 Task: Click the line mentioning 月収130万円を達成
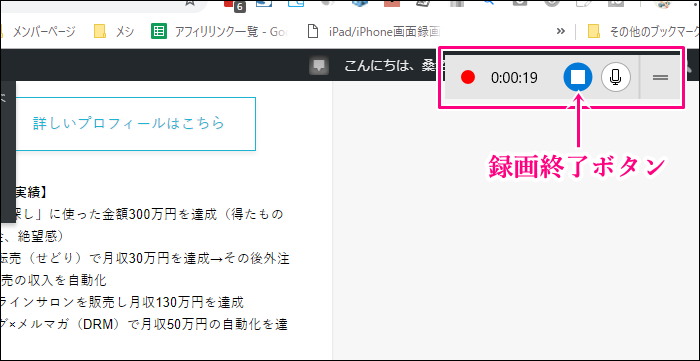(x=122, y=303)
